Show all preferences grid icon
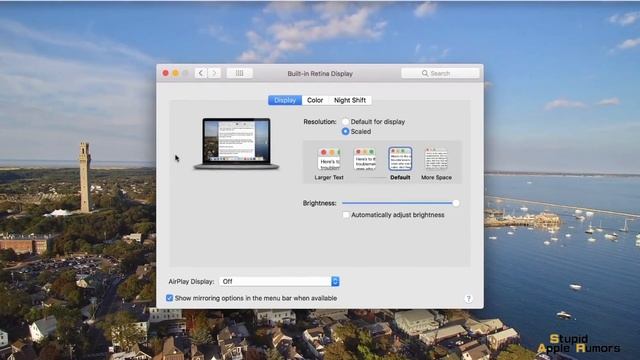The height and width of the screenshot is (360, 640). pos(240,73)
